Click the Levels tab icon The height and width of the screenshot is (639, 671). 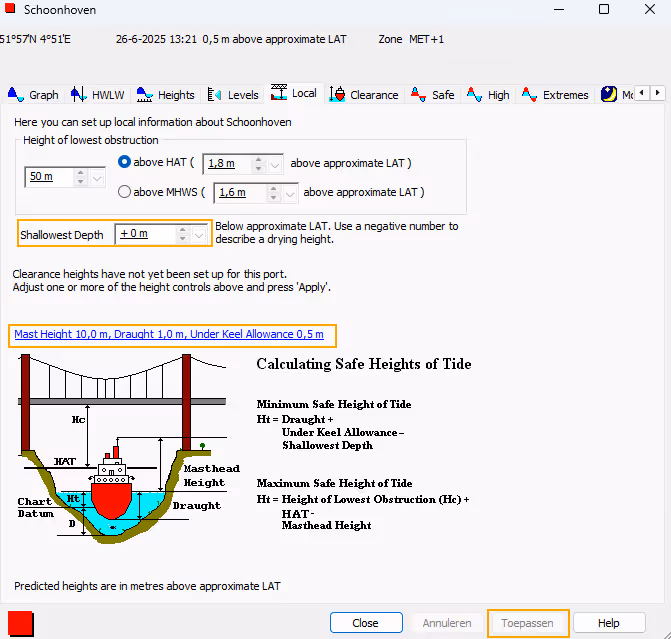click(214, 94)
